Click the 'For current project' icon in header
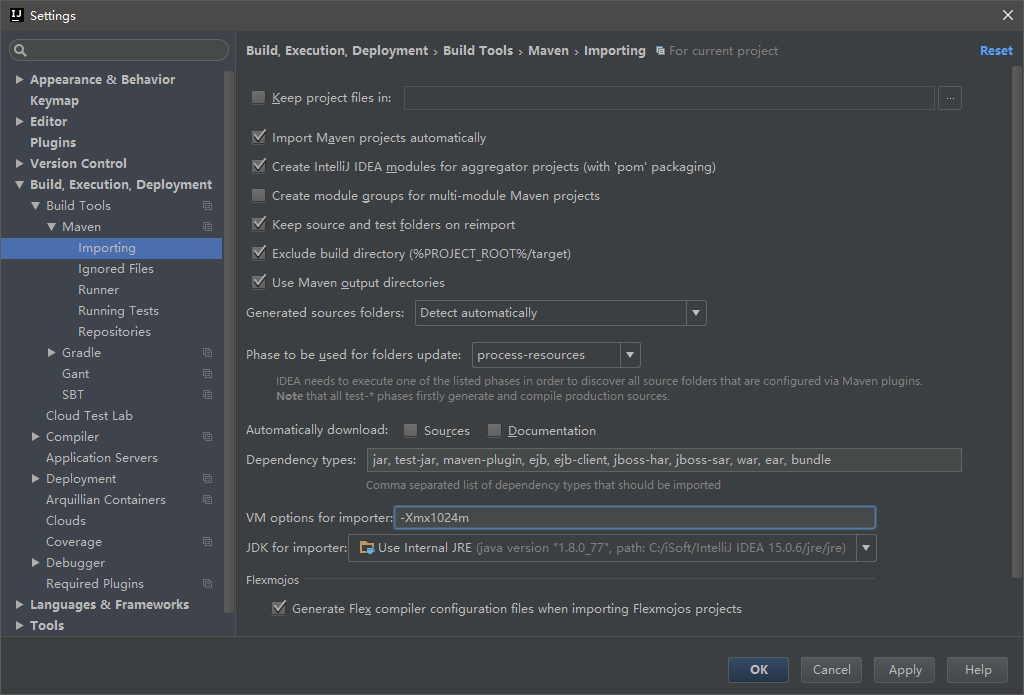 pyautogui.click(x=660, y=51)
